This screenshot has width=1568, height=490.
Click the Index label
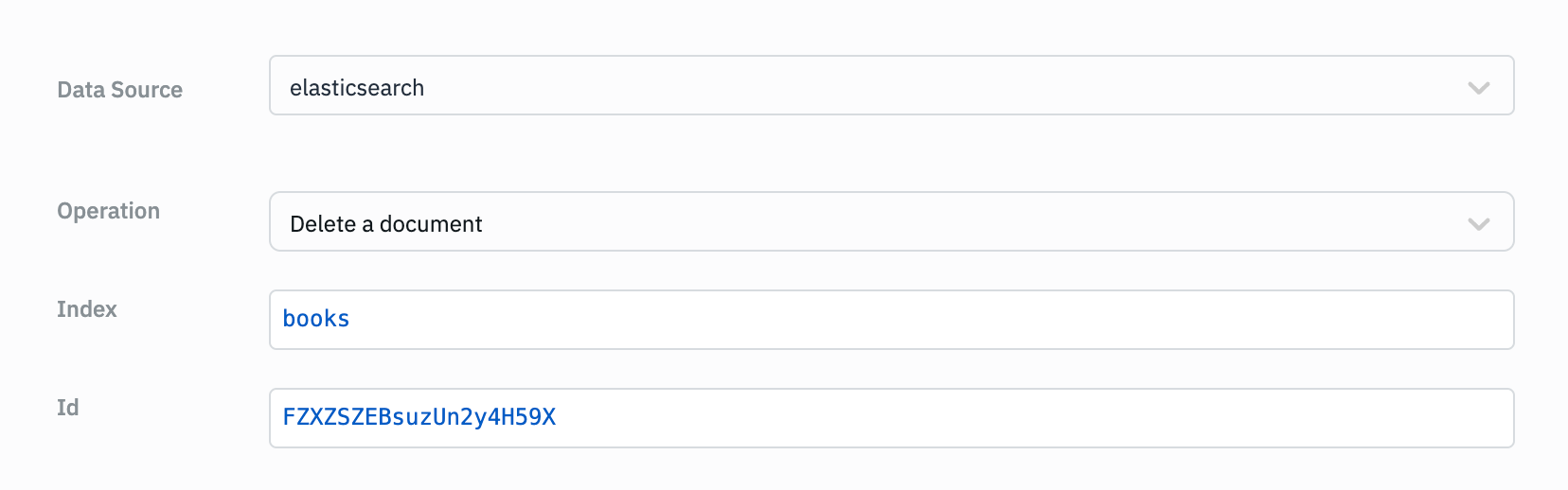click(87, 309)
